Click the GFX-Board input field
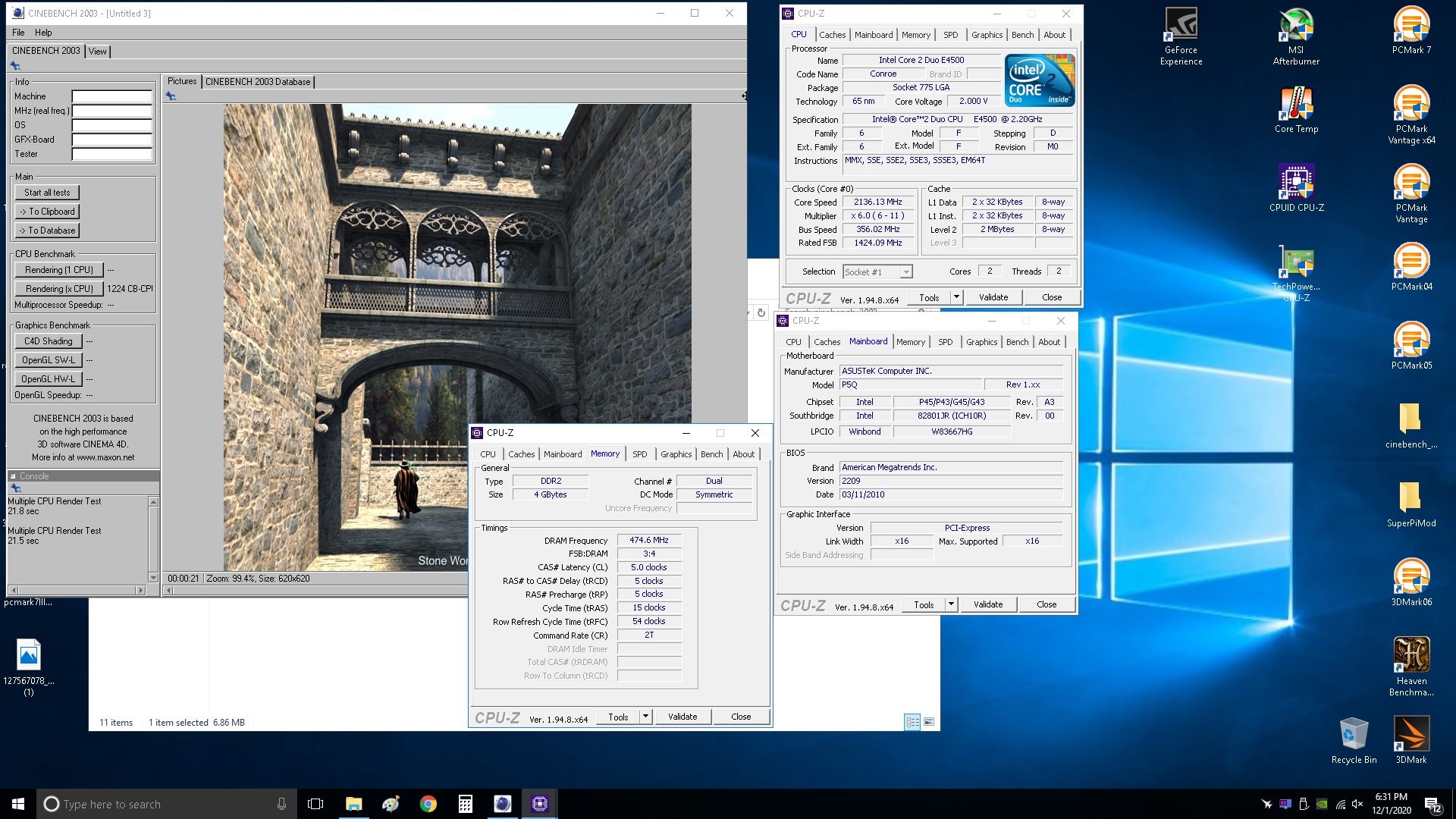 click(112, 140)
